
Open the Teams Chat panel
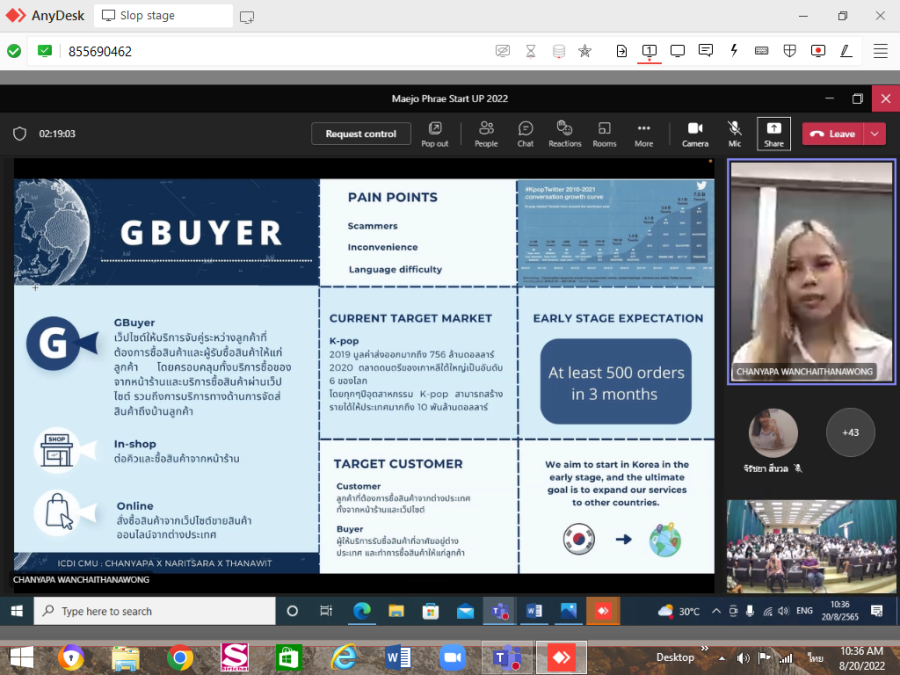[x=525, y=133]
